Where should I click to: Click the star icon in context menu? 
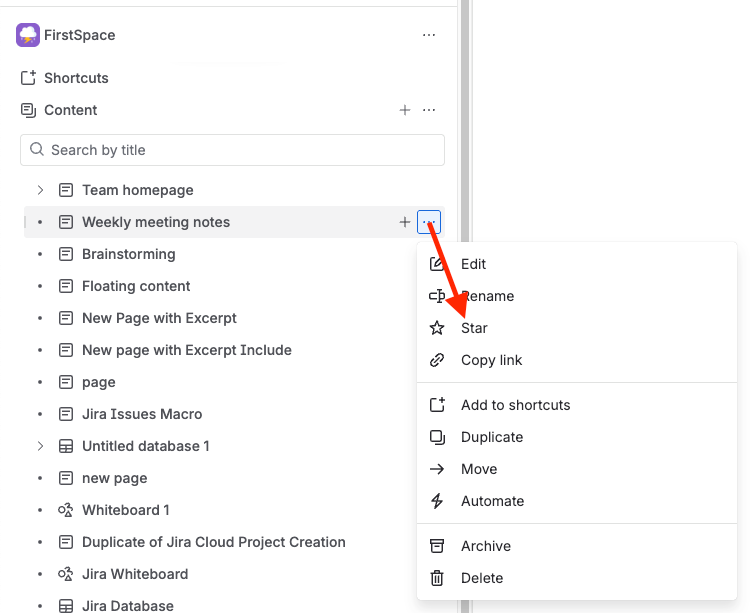(437, 328)
